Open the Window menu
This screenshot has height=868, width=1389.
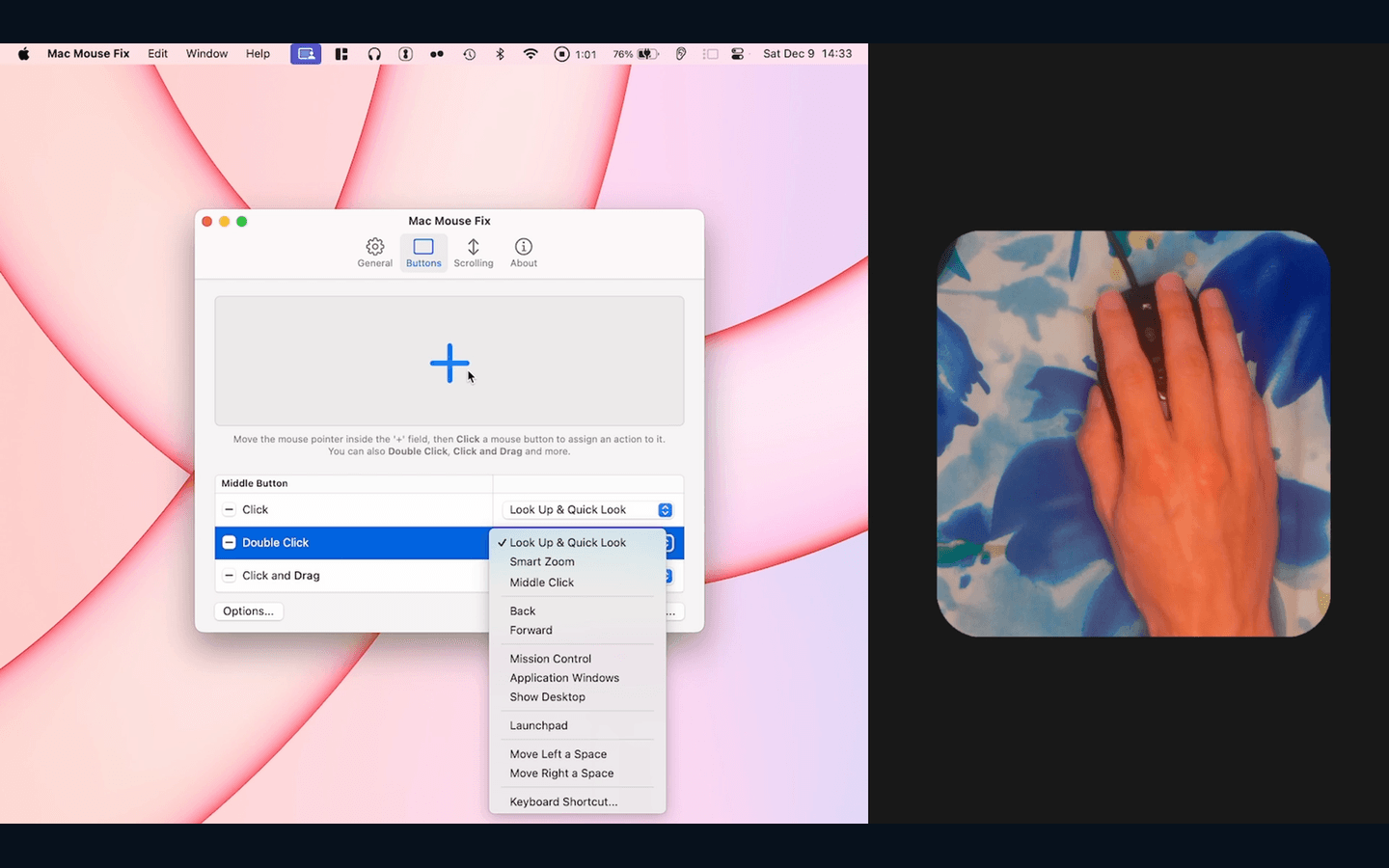(206, 54)
